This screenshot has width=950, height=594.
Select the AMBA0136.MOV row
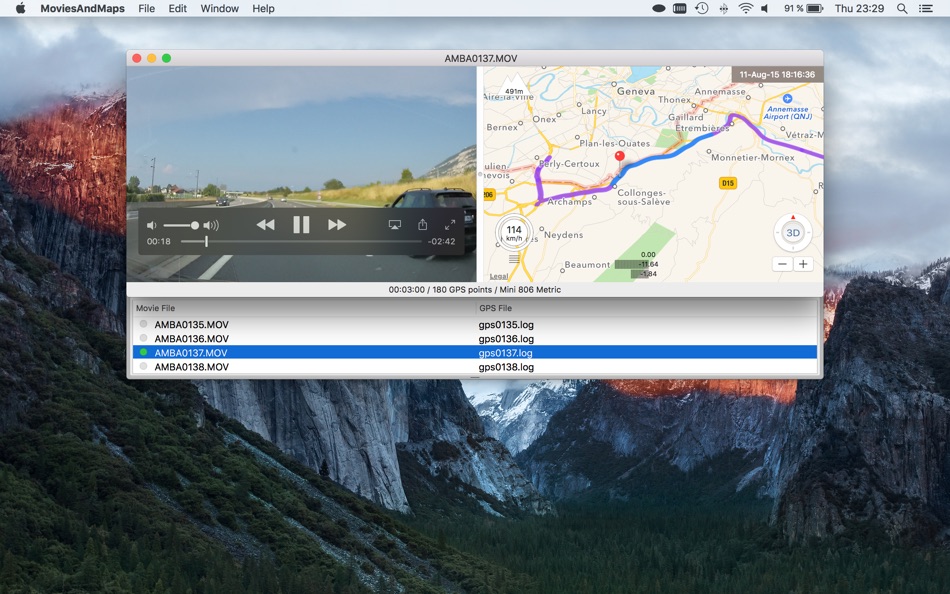tap(474, 338)
